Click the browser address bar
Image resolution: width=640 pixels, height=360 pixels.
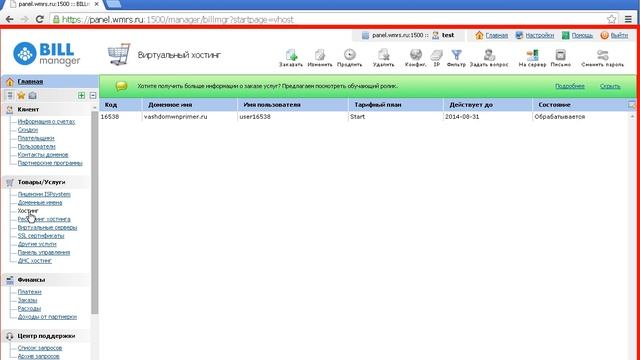pos(333,19)
